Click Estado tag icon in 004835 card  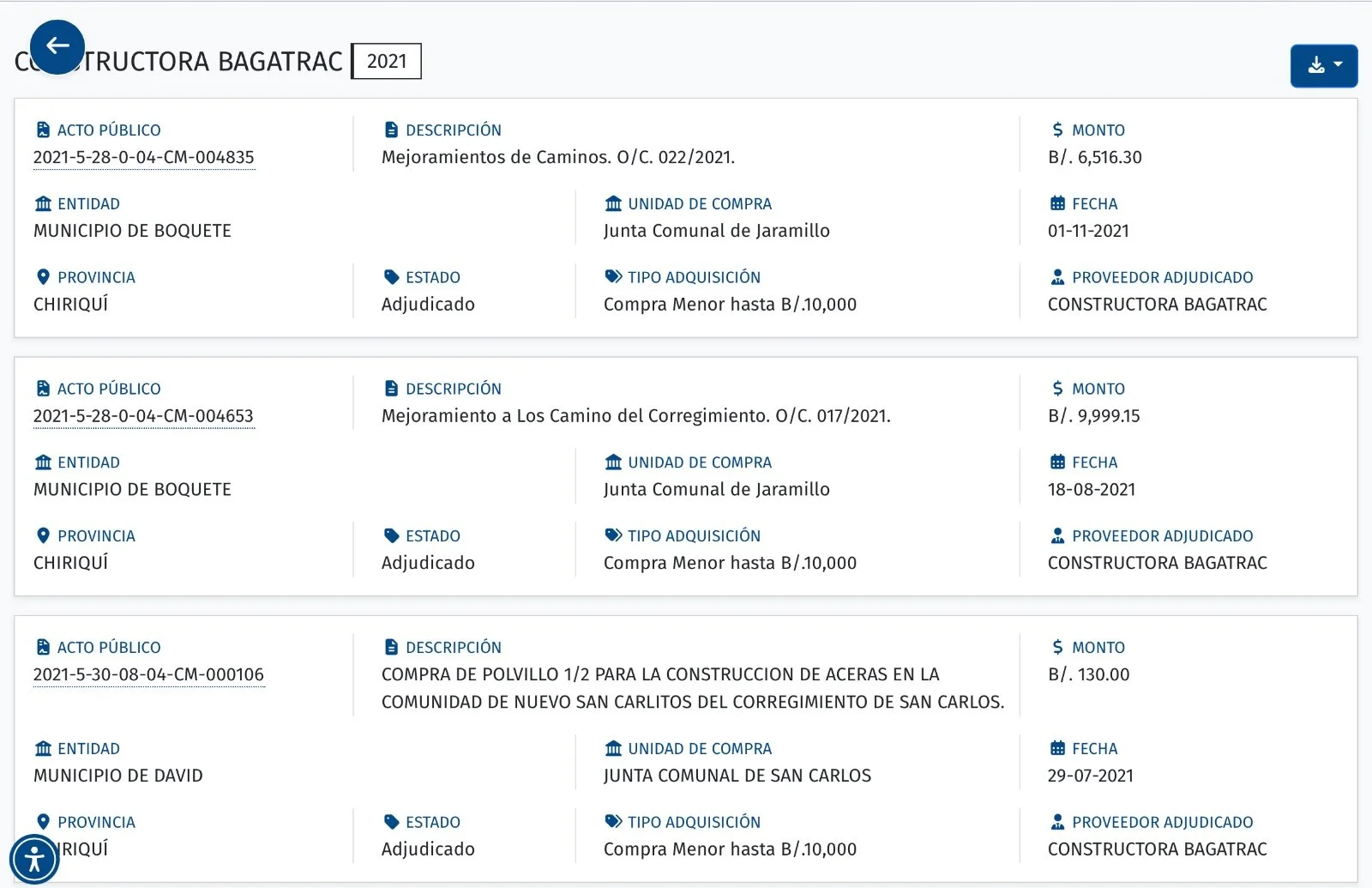coord(391,277)
